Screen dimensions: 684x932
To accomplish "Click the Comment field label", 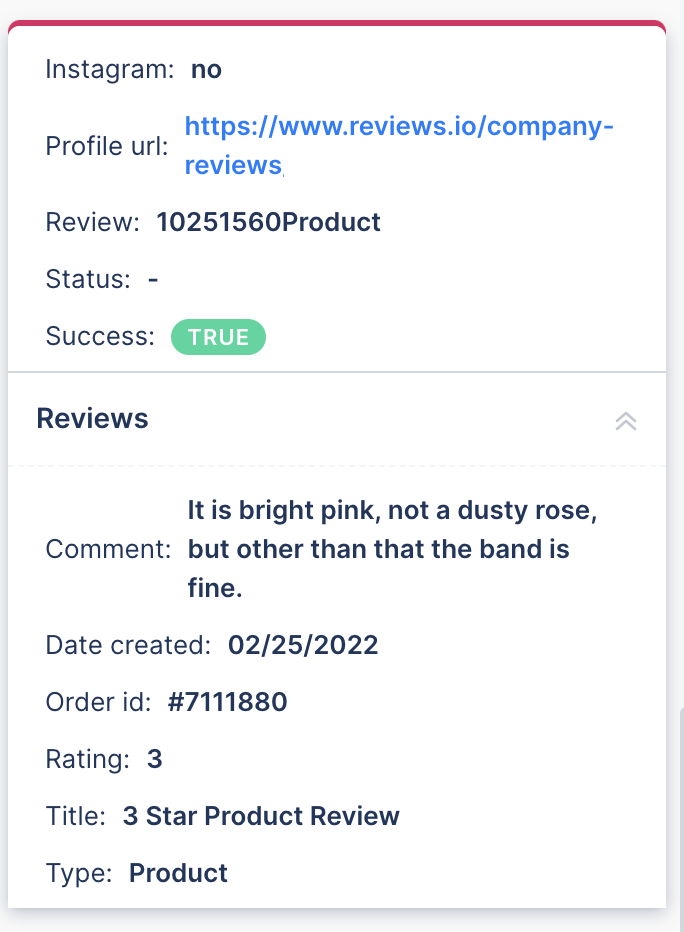I will 108,549.
